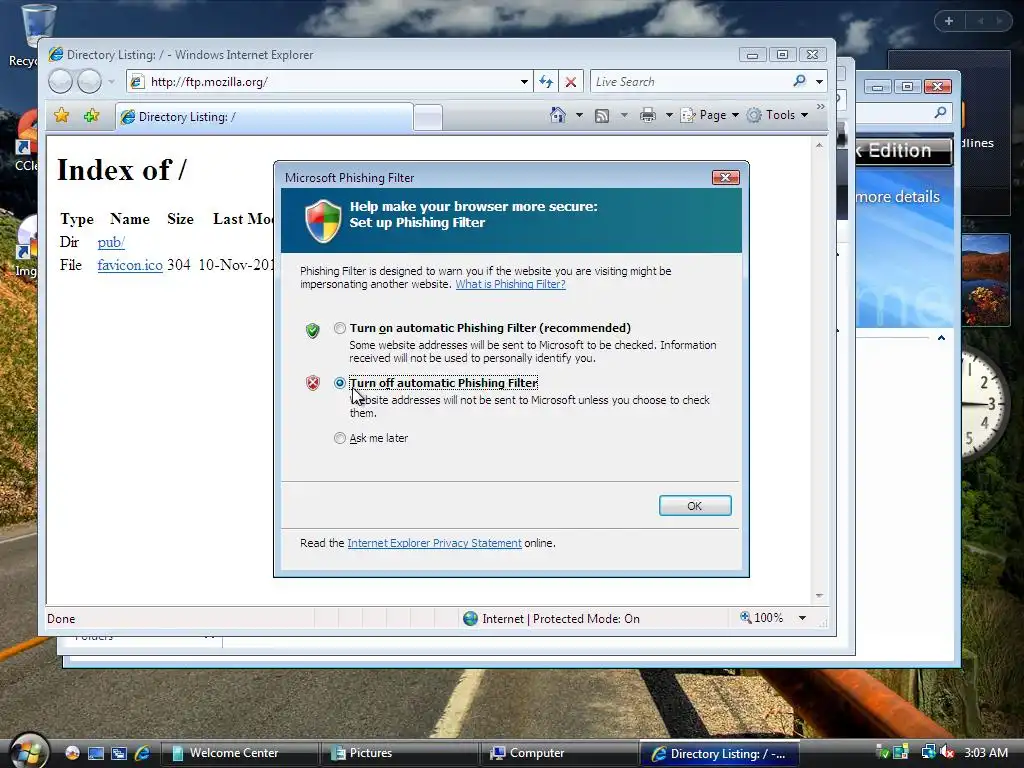Image resolution: width=1024 pixels, height=768 pixels.
Task: Click the muted volume tray icon
Action: [x=948, y=752]
